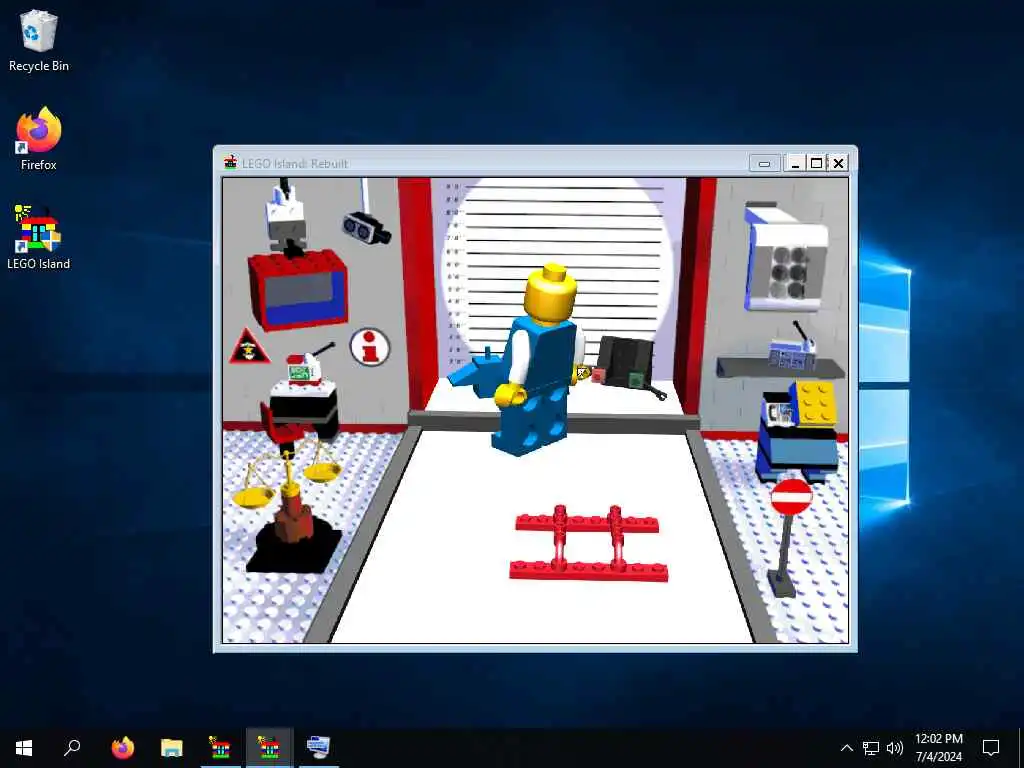This screenshot has height=768, width=1024.
Task: Switch to the active LEGO Island taskbar item
Action: pos(269,748)
